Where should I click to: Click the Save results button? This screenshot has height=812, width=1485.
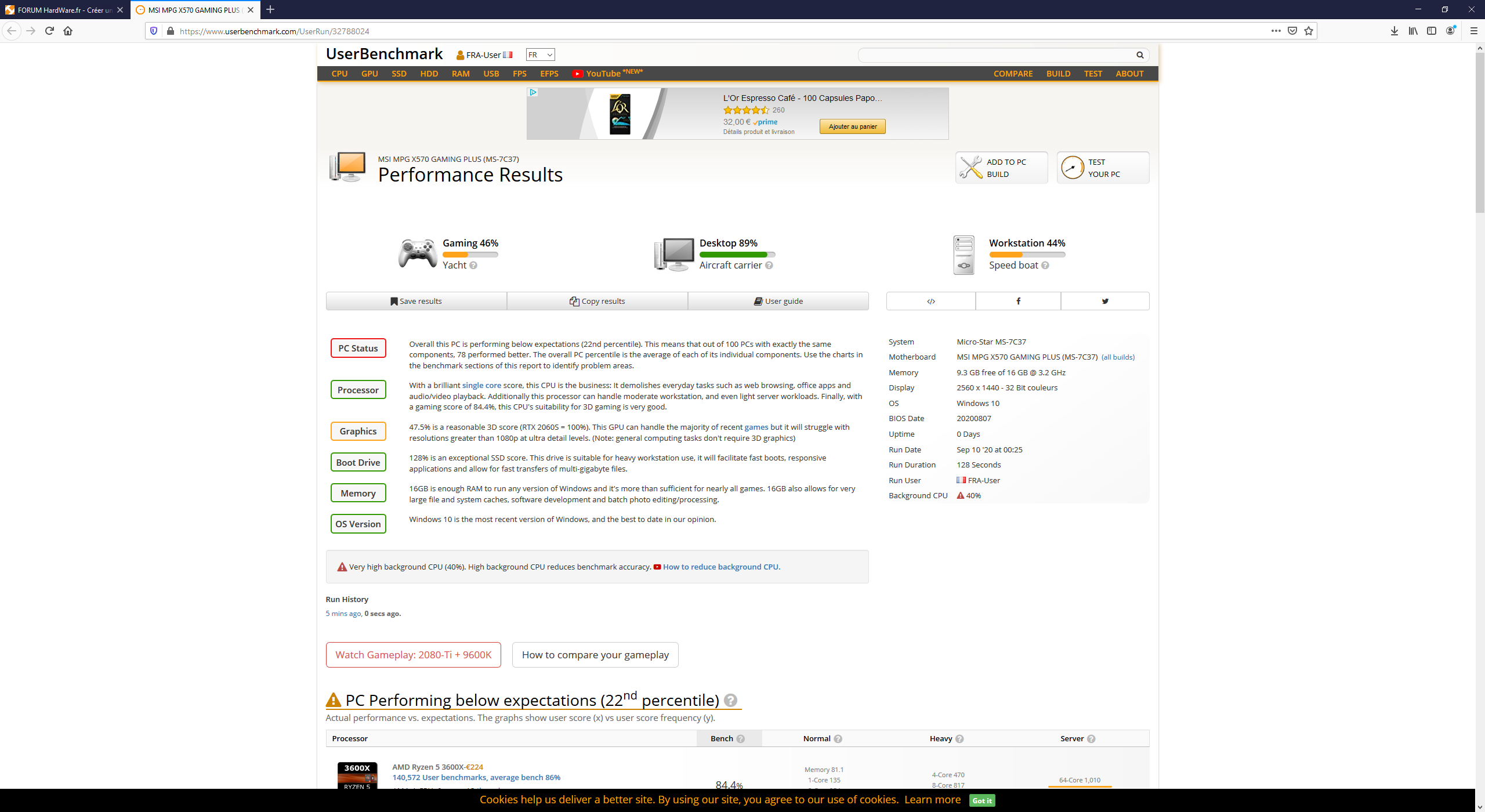click(x=416, y=301)
